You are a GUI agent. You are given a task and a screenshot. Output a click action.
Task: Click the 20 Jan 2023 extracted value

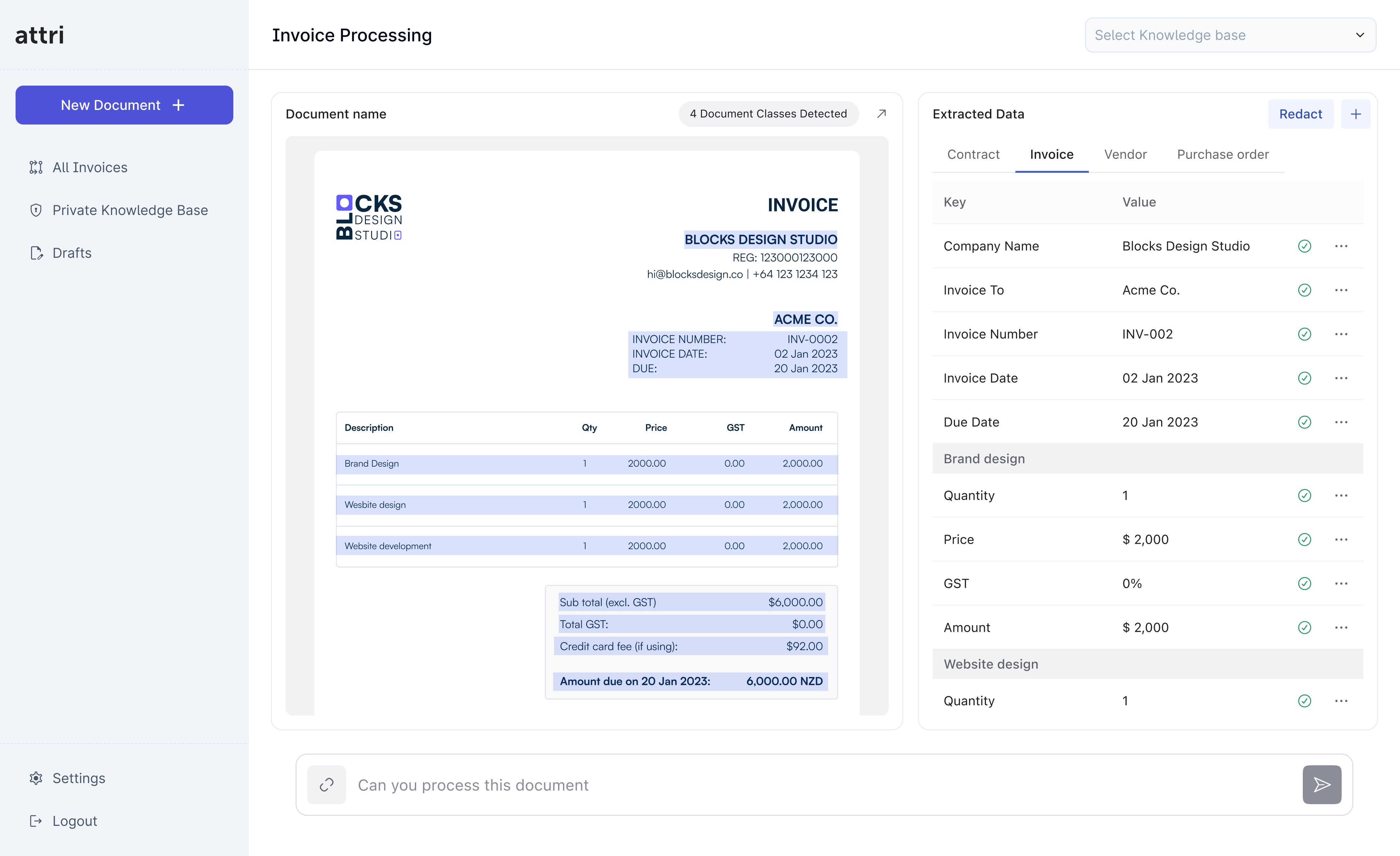(x=1160, y=422)
